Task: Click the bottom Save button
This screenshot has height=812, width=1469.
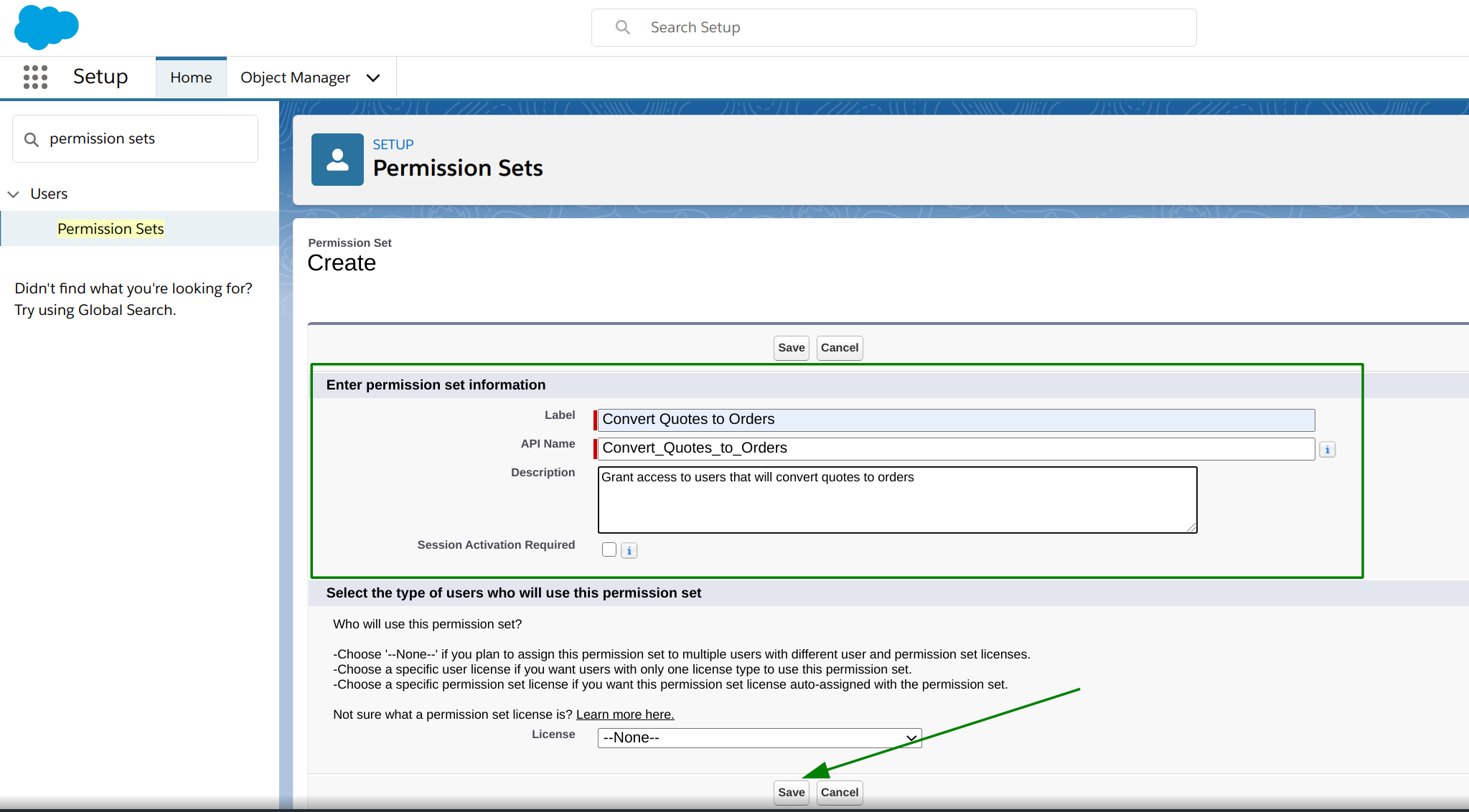Action: pyautogui.click(x=792, y=793)
